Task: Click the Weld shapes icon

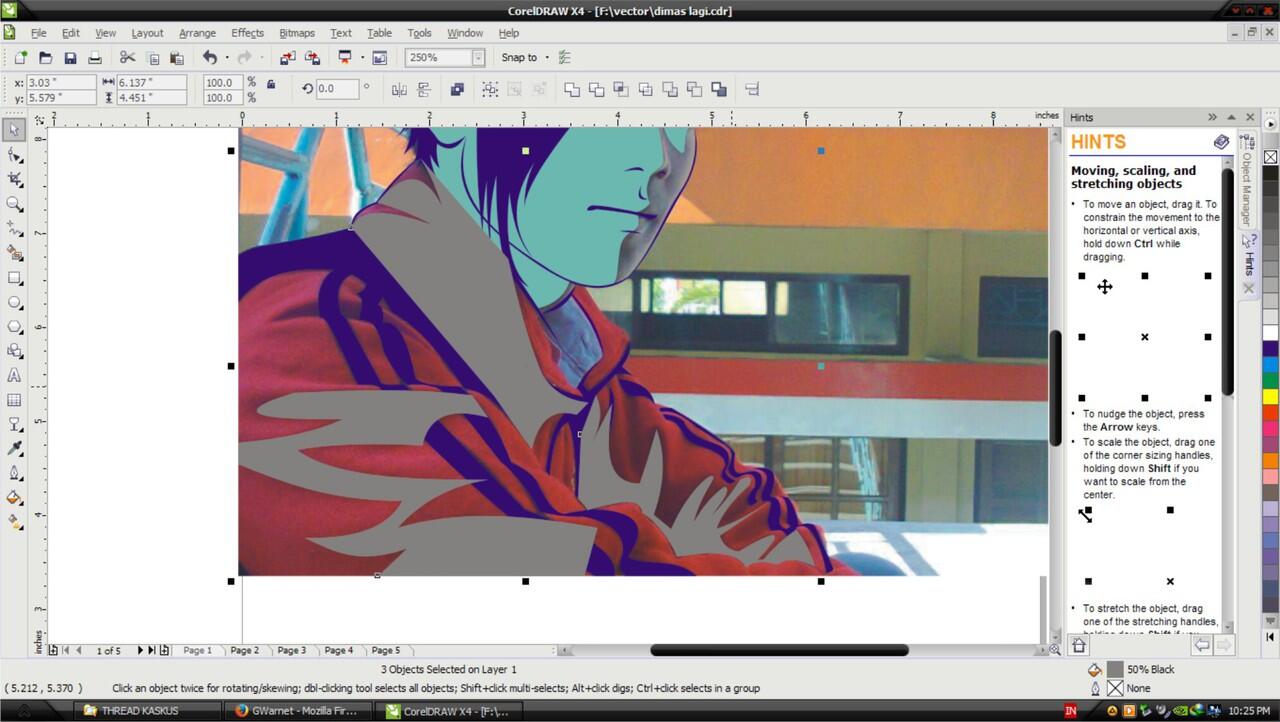Action: coord(572,89)
